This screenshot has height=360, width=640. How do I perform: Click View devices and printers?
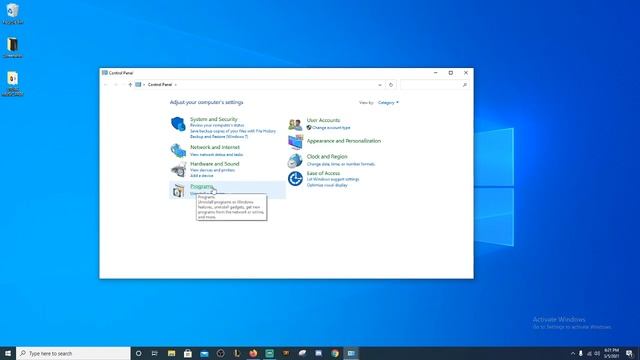212,170
